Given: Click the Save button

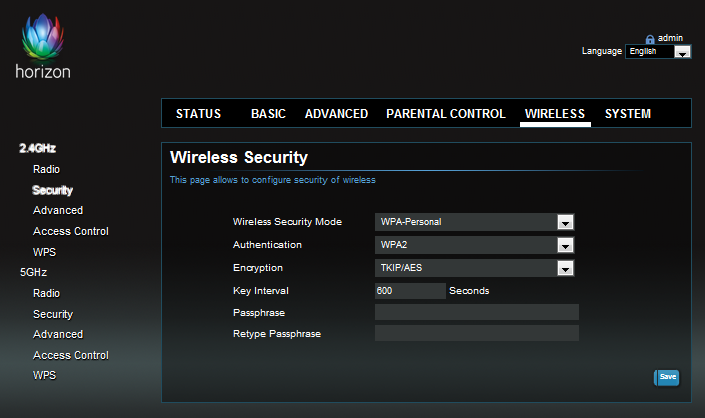Looking at the screenshot, I should click(667, 378).
